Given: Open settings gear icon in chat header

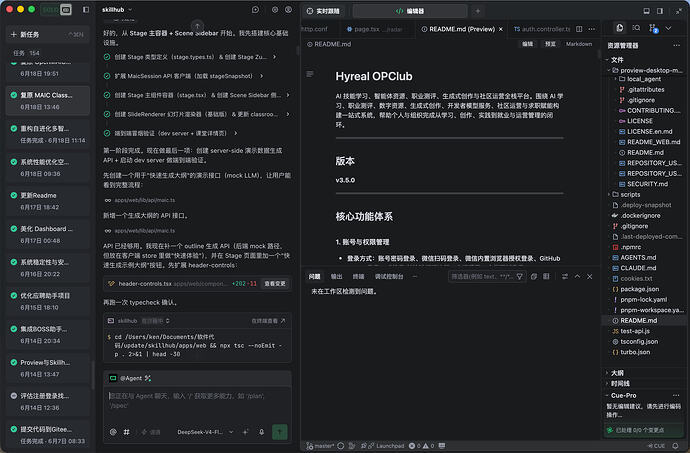Looking at the screenshot, I should coord(275,9).
